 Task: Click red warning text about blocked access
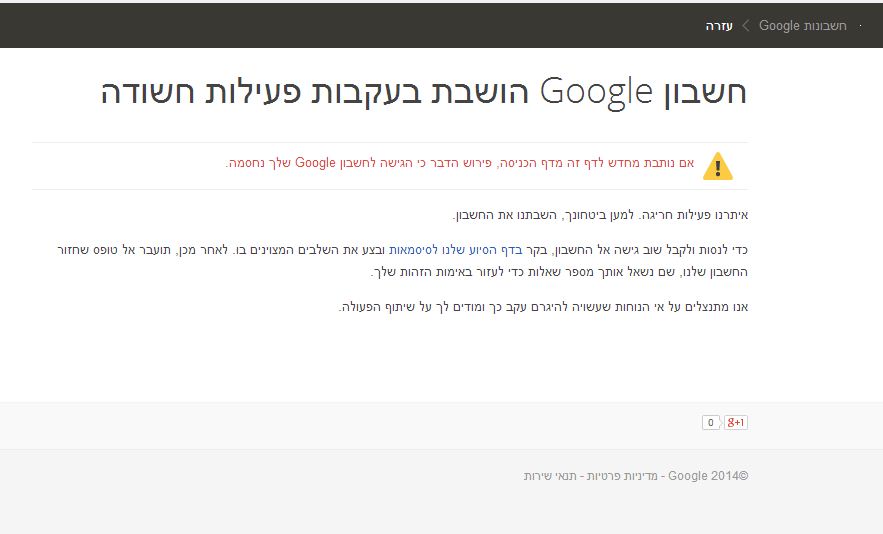tap(460, 163)
